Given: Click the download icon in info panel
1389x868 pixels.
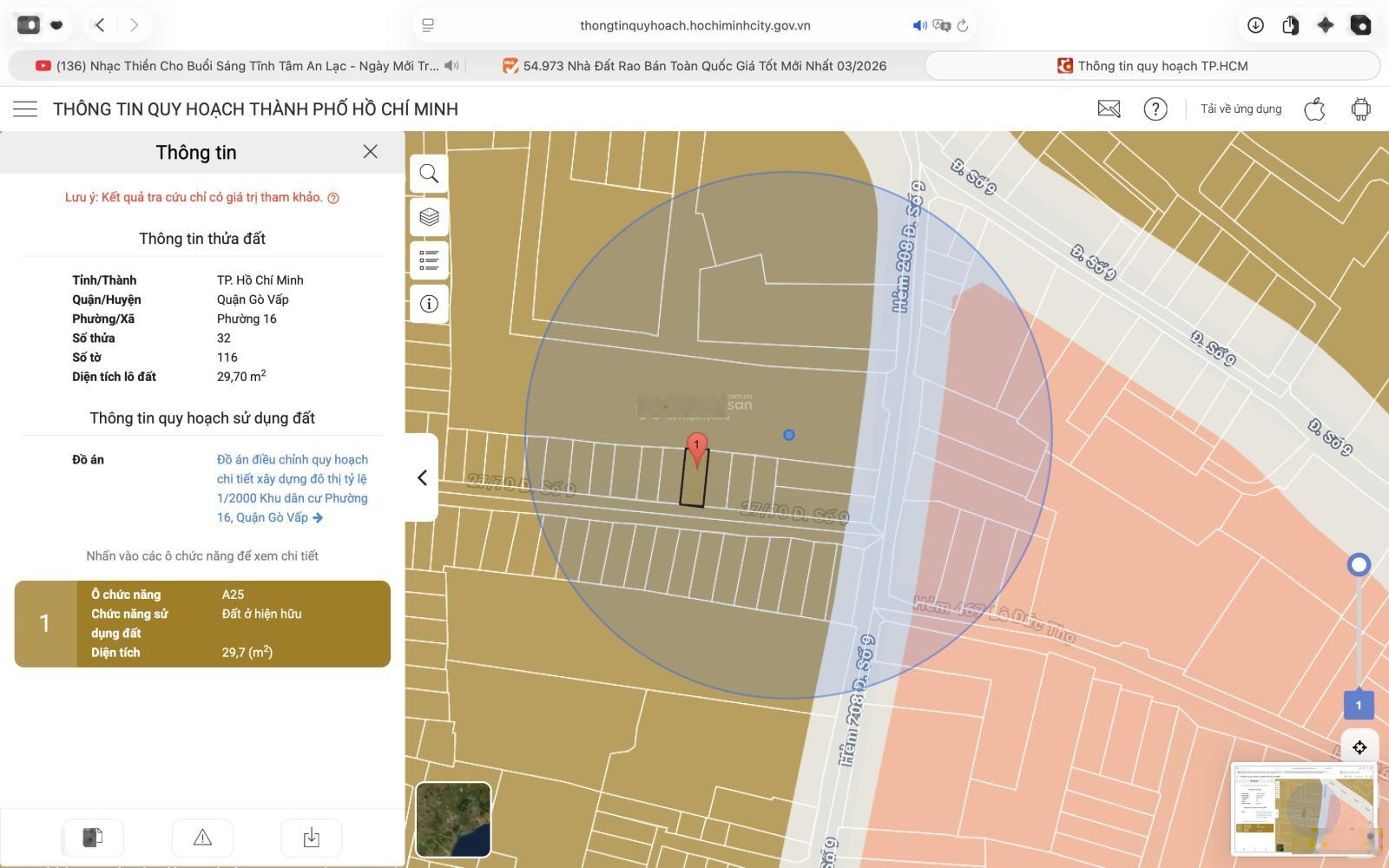Looking at the screenshot, I should [x=311, y=838].
